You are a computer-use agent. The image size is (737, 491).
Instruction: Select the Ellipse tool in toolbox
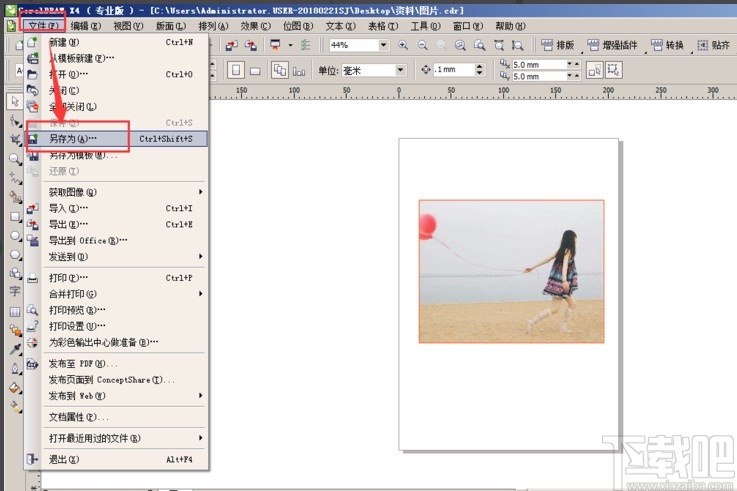[x=15, y=236]
